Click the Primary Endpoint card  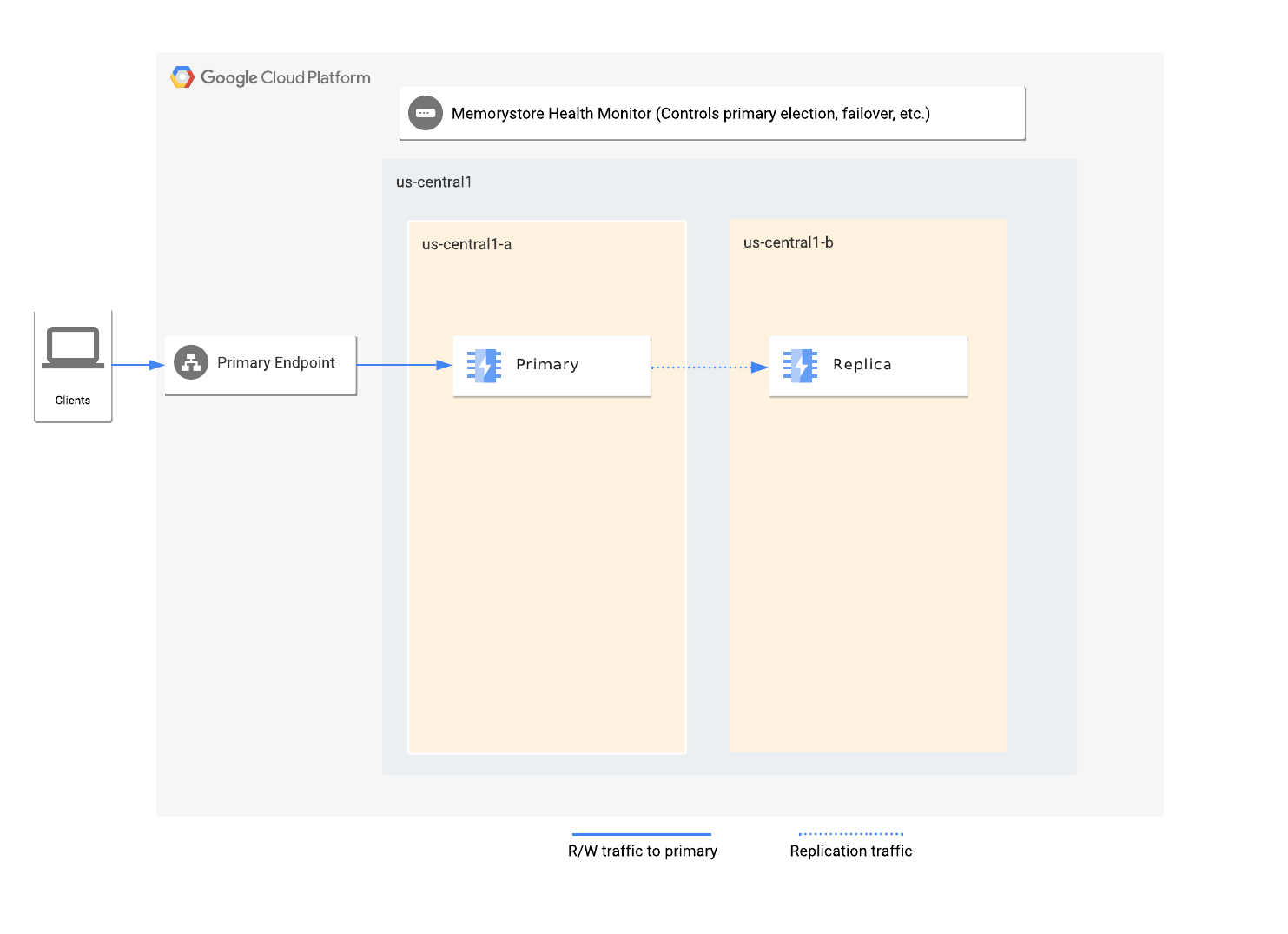pos(260,364)
